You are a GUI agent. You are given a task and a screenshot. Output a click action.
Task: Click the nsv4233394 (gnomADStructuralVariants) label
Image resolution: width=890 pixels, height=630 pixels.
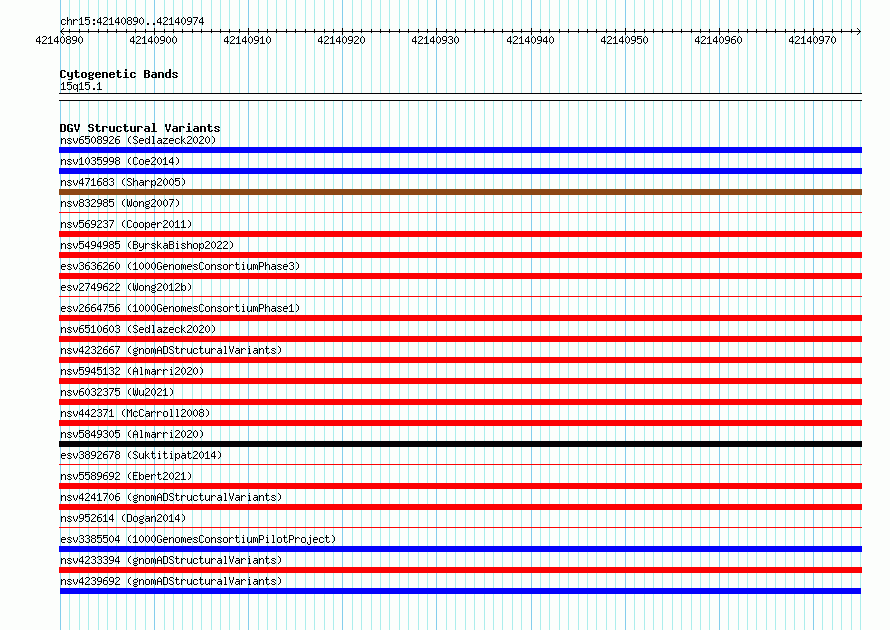coord(171,560)
